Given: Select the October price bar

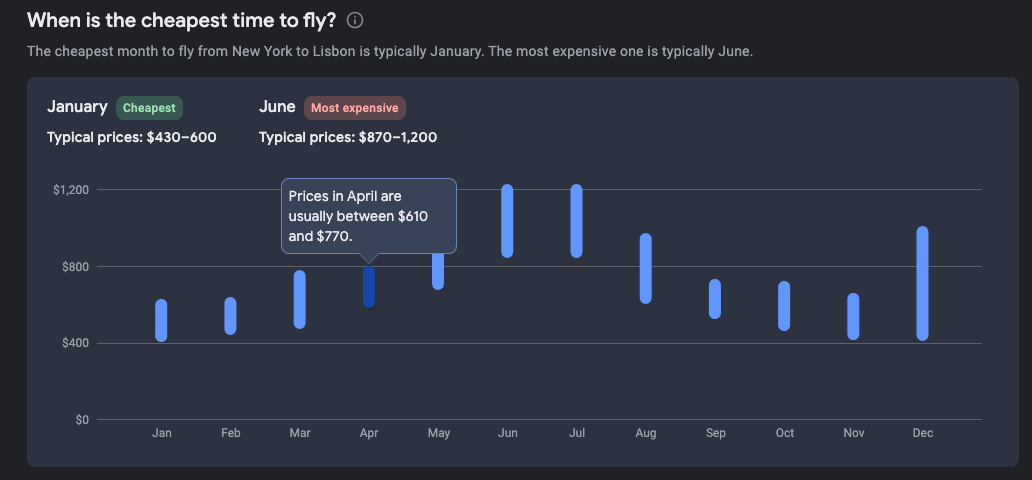Looking at the screenshot, I should 784,306.
